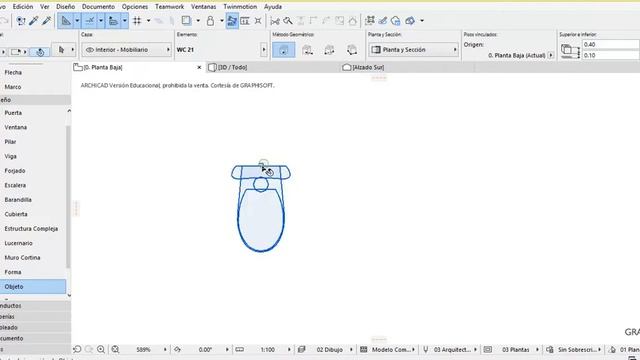640x360 pixels.
Task: Open the guide lines dropdown arrow
Action: (77, 21)
